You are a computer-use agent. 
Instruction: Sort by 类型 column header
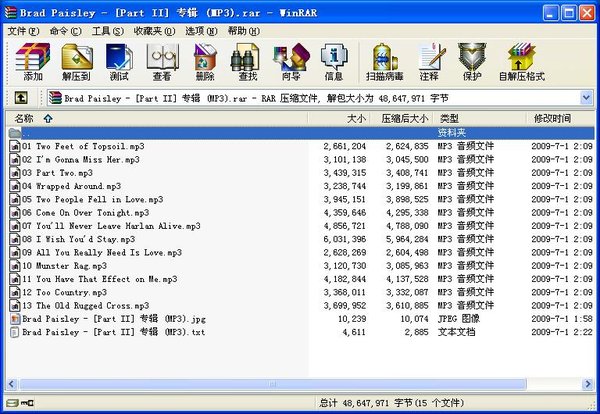(x=479, y=119)
